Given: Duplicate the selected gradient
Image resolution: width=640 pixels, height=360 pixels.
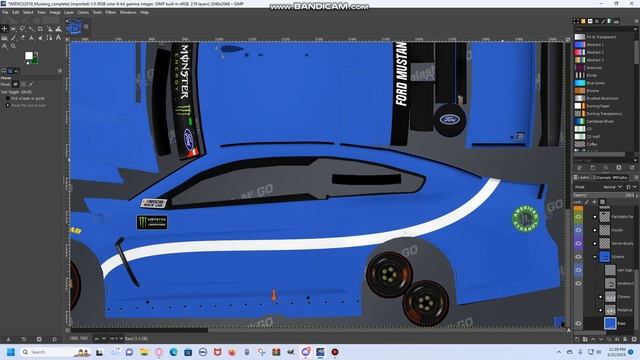Looking at the screenshot, I should [606, 168].
